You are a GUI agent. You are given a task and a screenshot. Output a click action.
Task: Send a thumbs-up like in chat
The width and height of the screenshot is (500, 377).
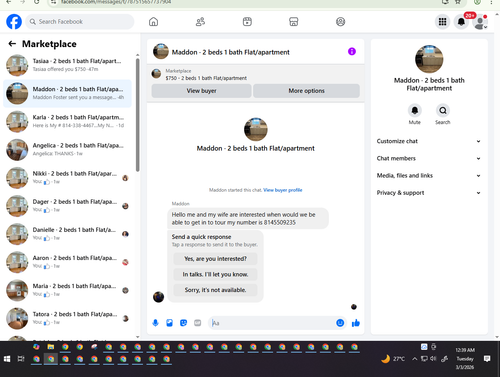(356, 323)
